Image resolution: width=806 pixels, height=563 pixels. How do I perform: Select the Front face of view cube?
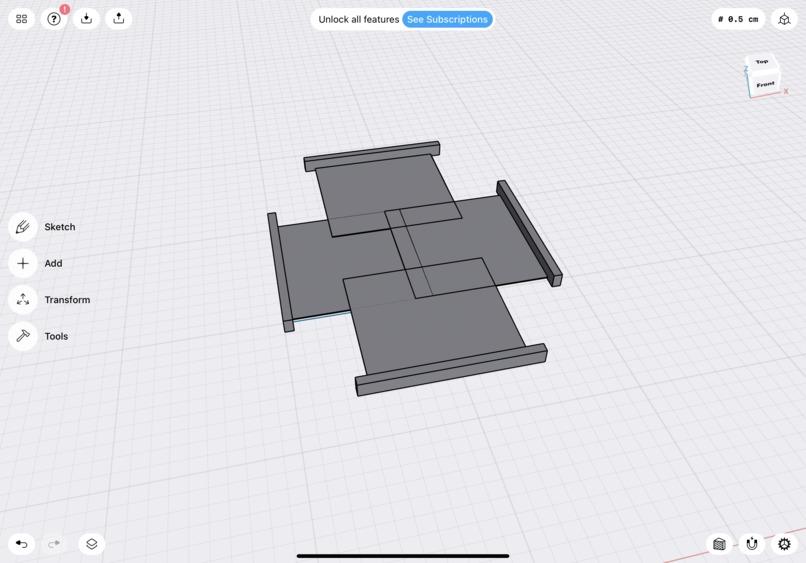coord(765,84)
